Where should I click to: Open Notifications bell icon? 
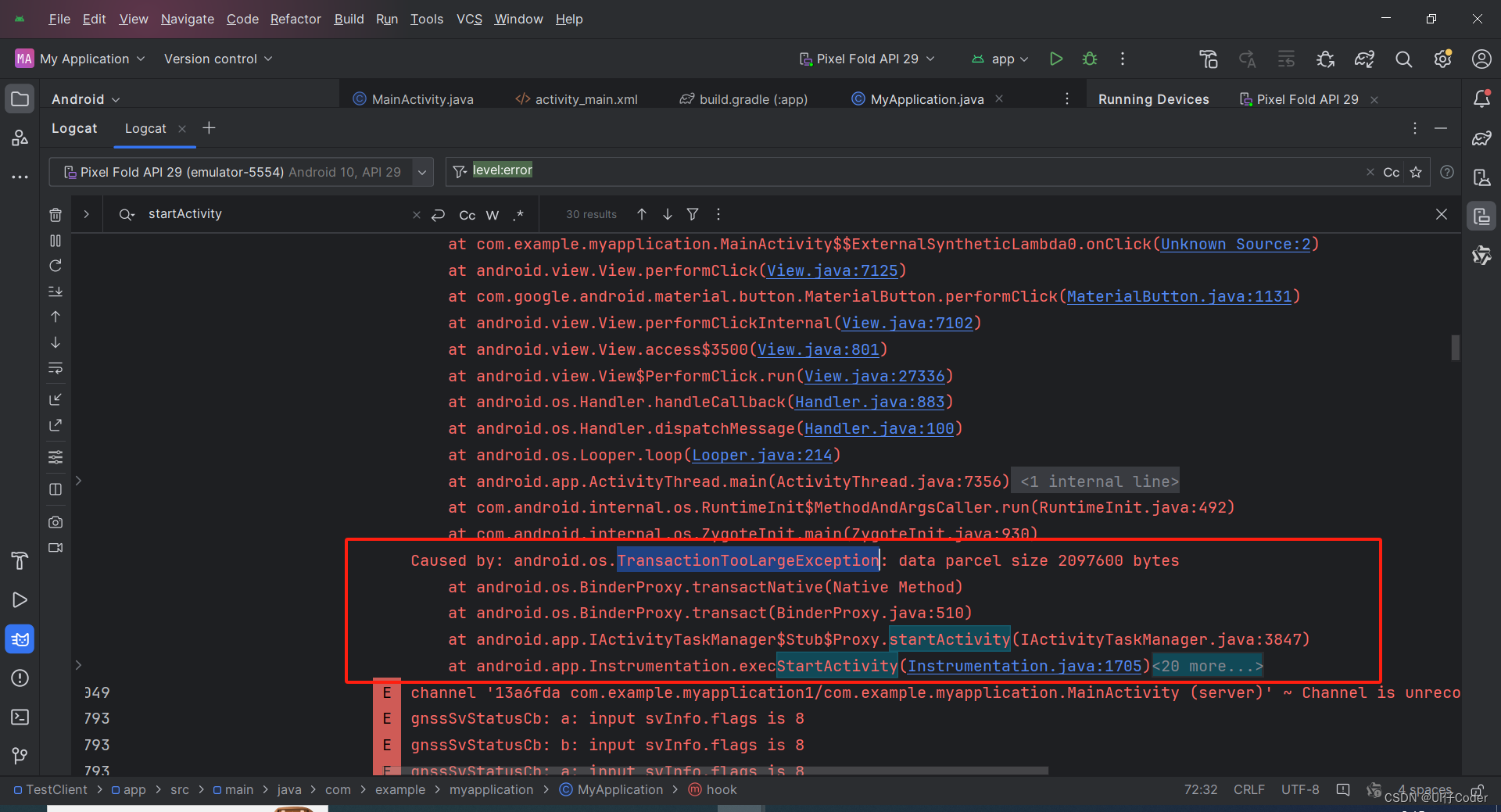pos(1481,99)
